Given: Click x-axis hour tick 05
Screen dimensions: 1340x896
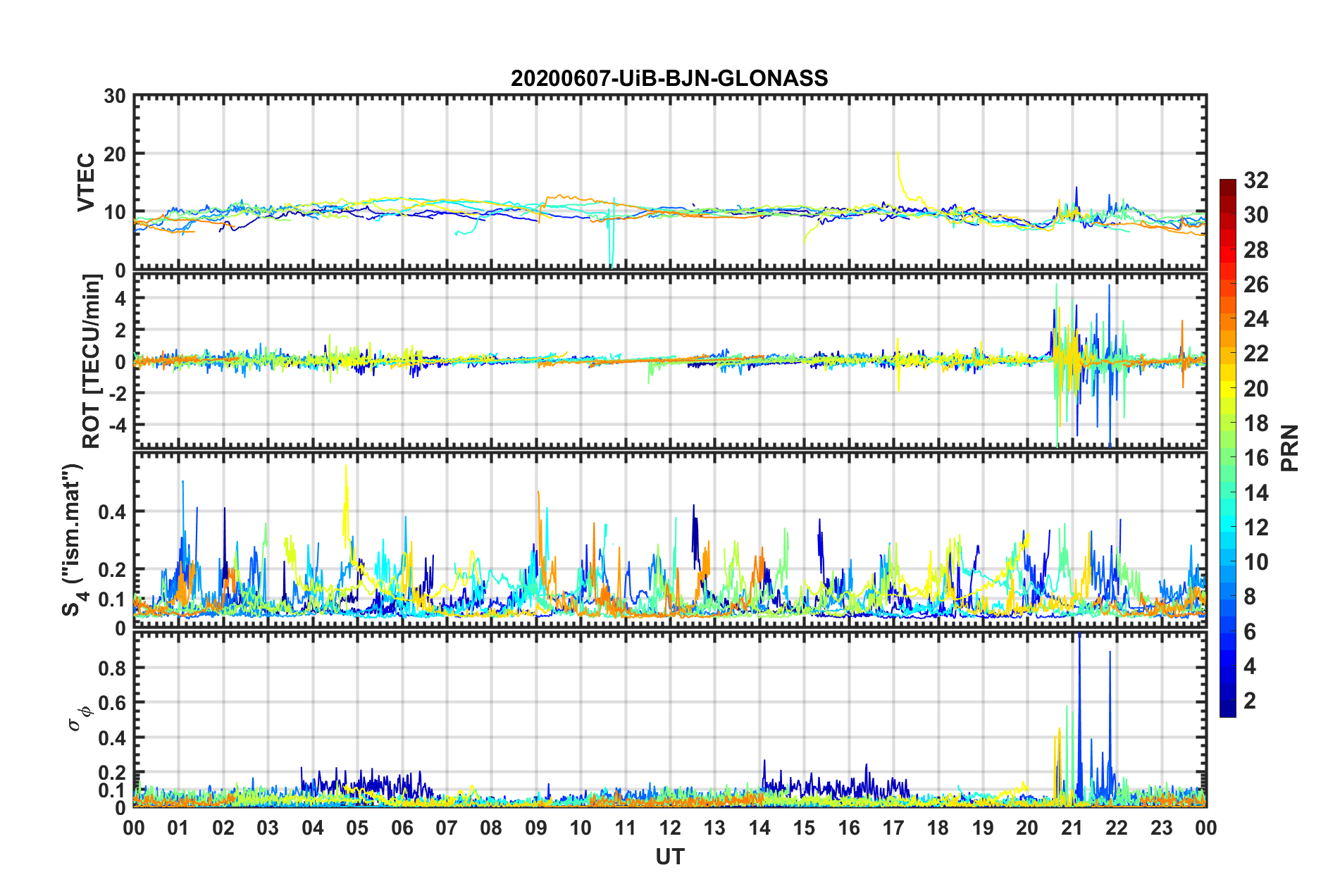Looking at the screenshot, I should 357,828.
